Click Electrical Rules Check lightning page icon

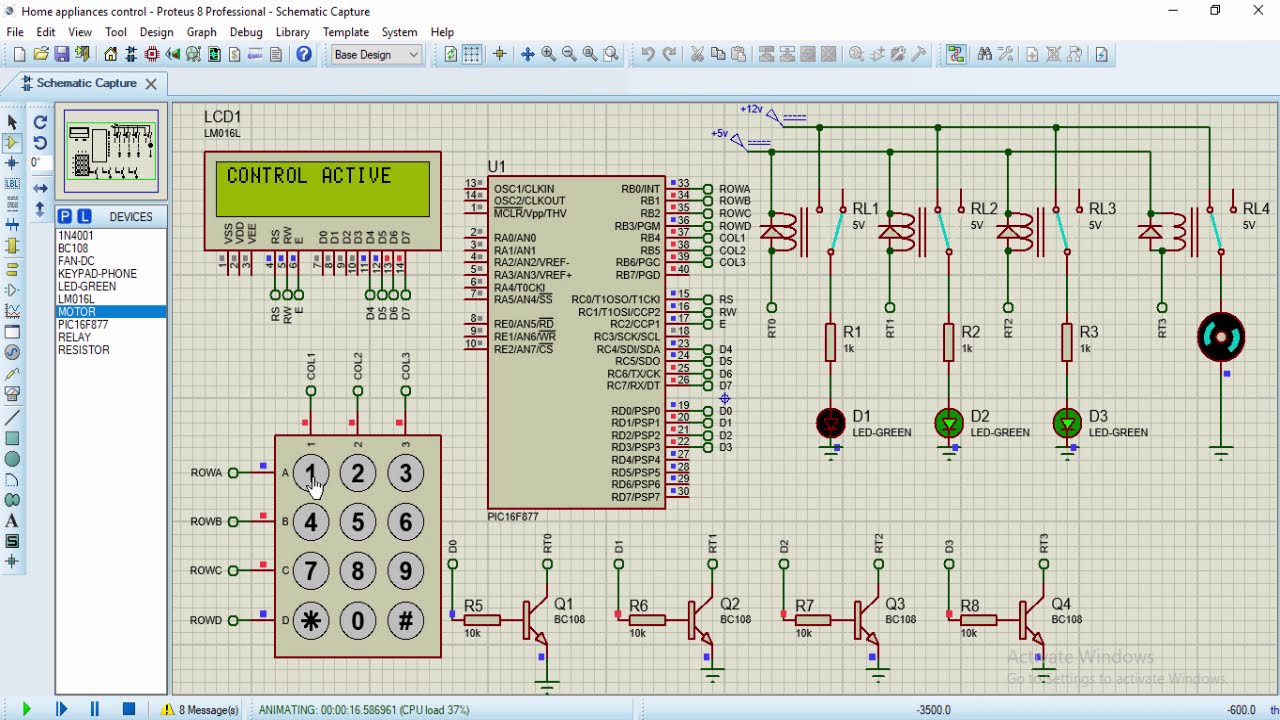(x=1102, y=54)
